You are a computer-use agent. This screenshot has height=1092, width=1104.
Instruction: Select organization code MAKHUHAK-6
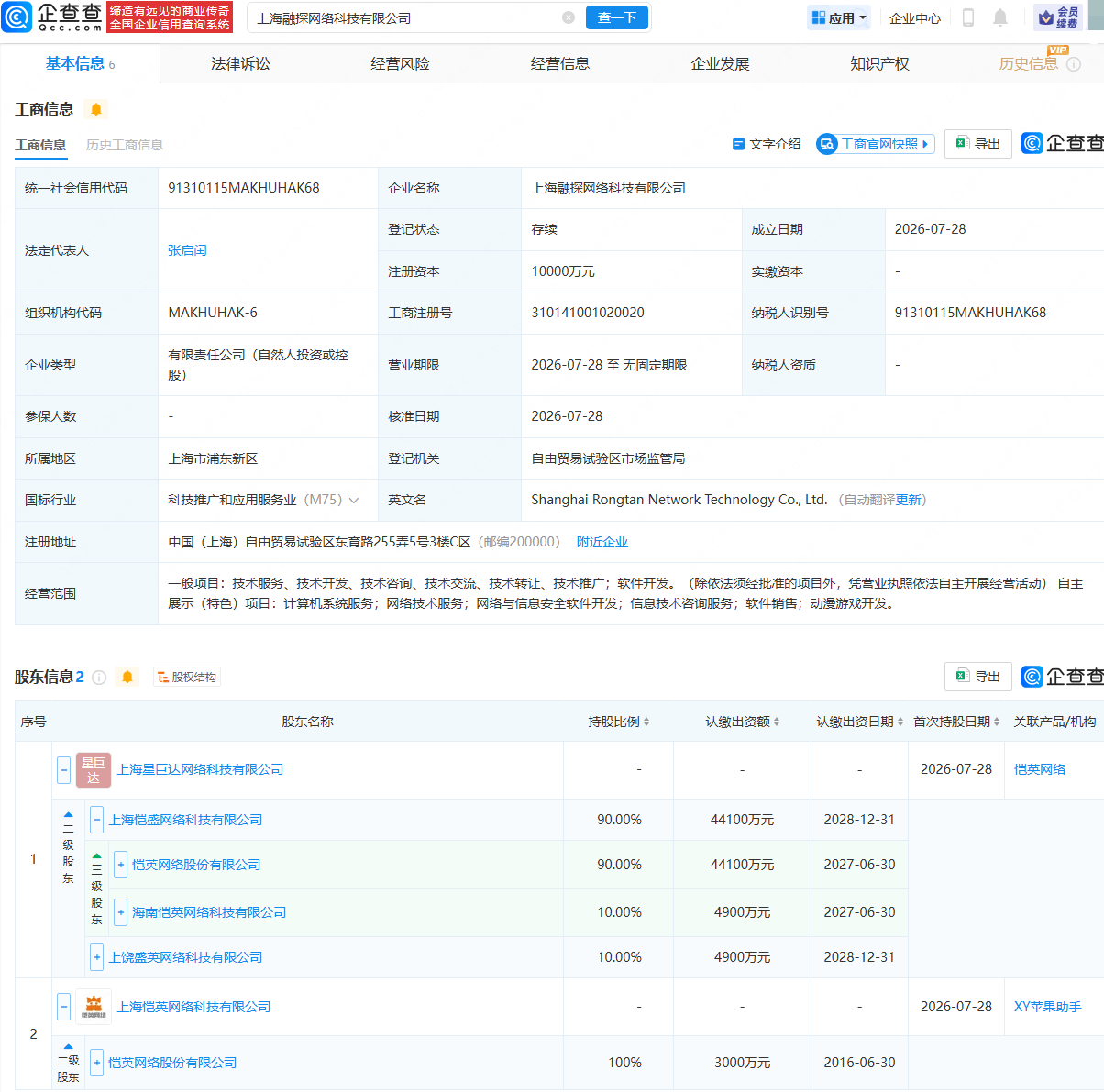[213, 313]
